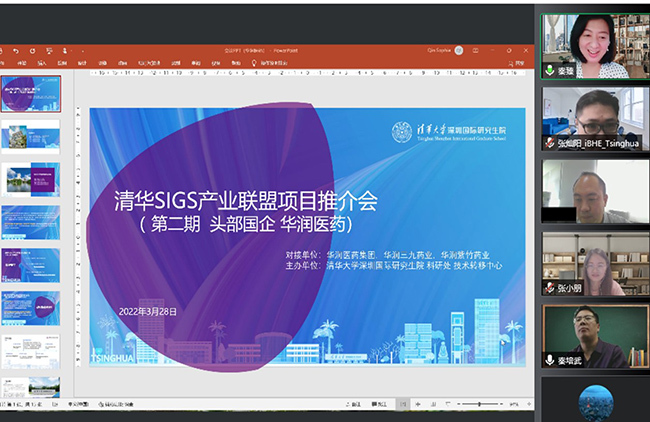Open the 审阅 (Review) ribbon tab
This screenshot has height=422, width=650.
pos(196,63)
